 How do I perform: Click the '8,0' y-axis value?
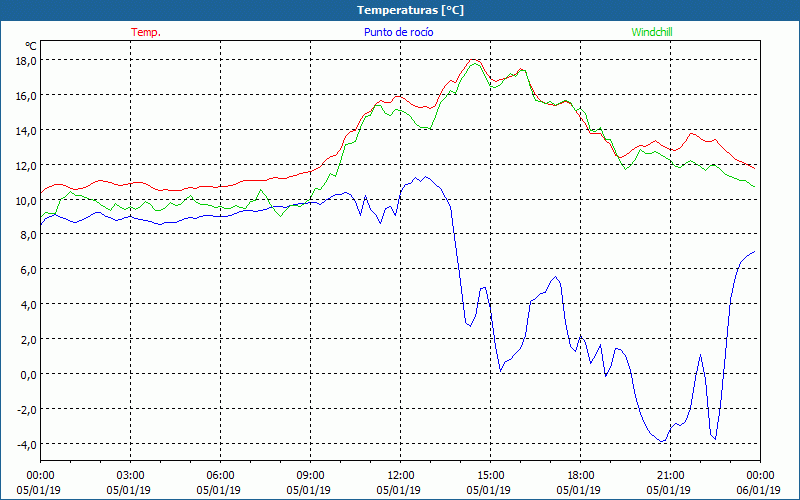[29, 235]
